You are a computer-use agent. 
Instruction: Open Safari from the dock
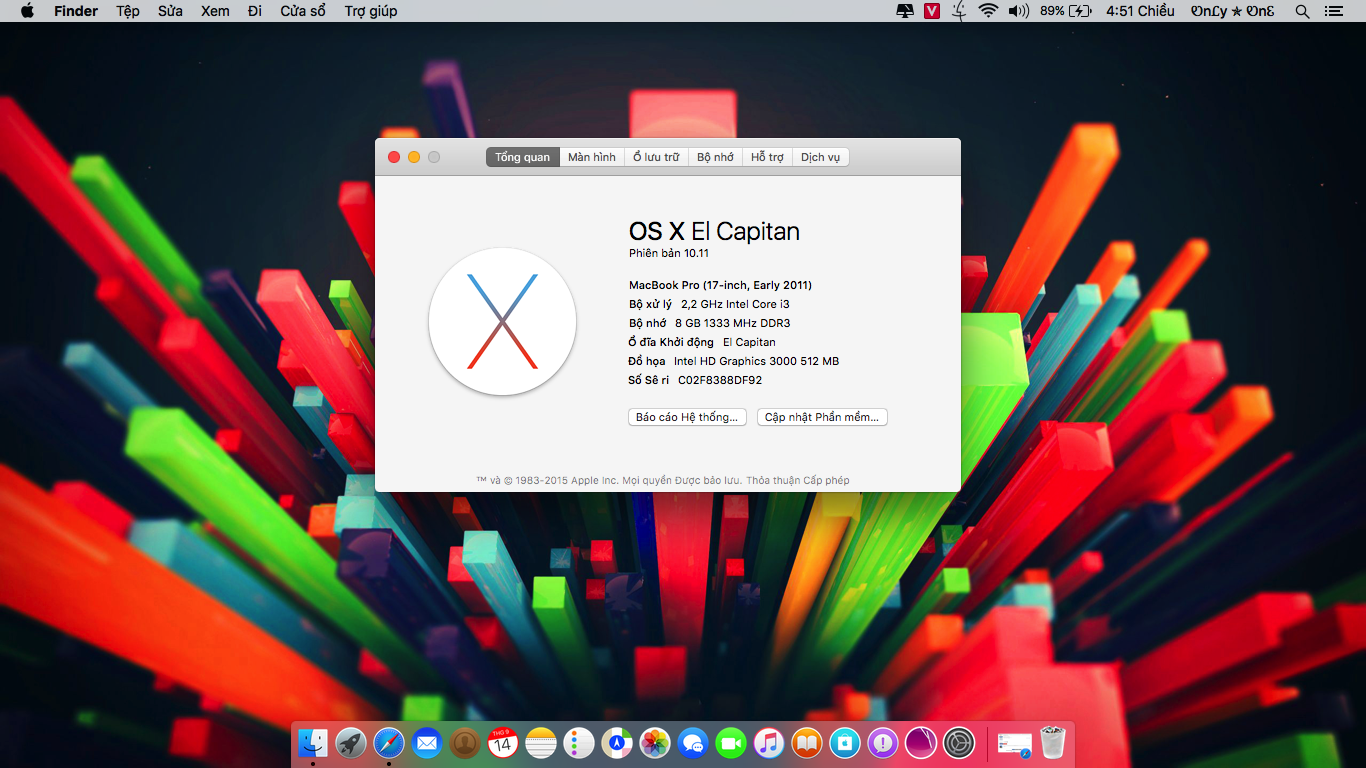pyautogui.click(x=389, y=743)
